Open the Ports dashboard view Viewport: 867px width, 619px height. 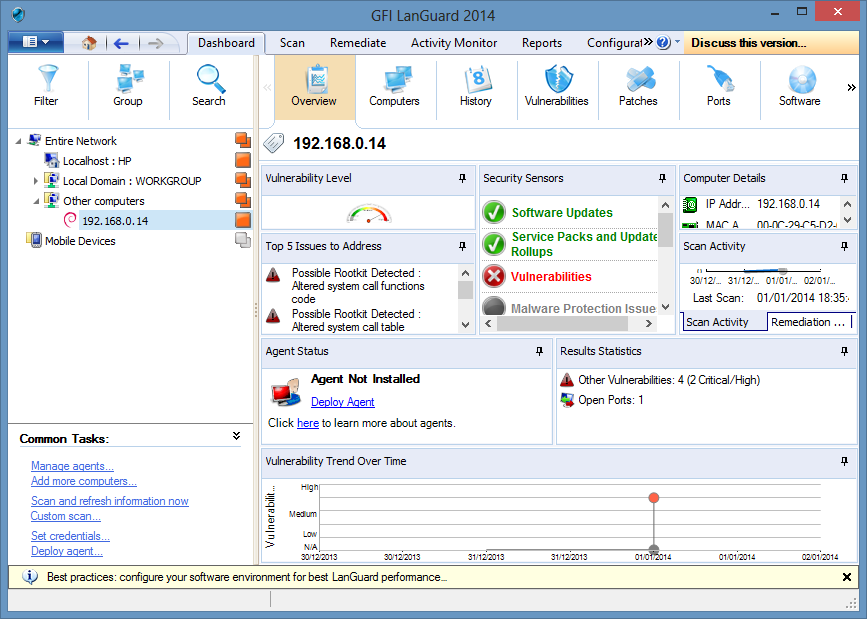[x=719, y=86]
